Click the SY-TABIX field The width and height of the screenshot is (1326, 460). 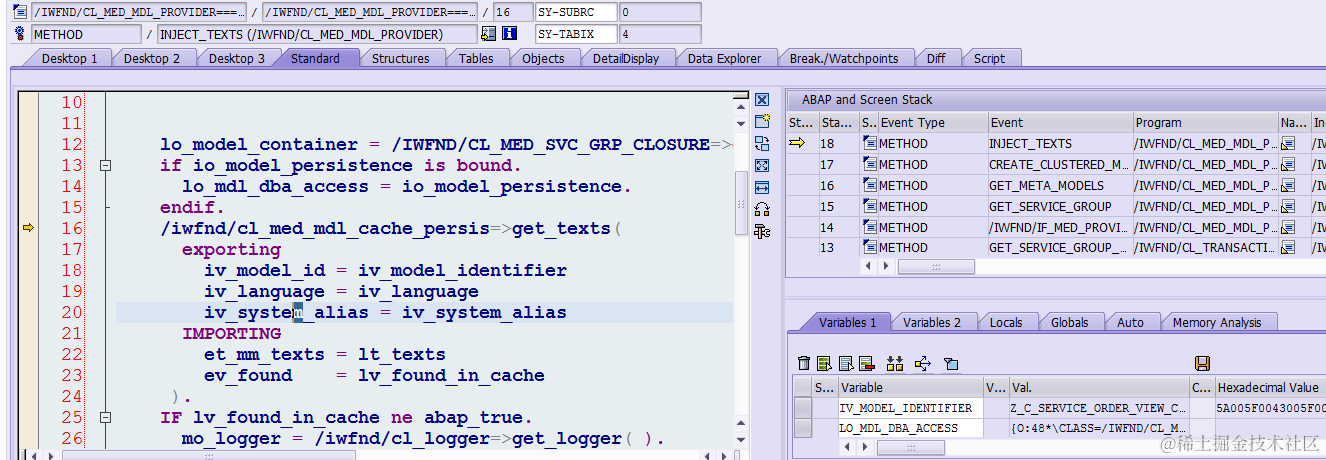[575, 34]
